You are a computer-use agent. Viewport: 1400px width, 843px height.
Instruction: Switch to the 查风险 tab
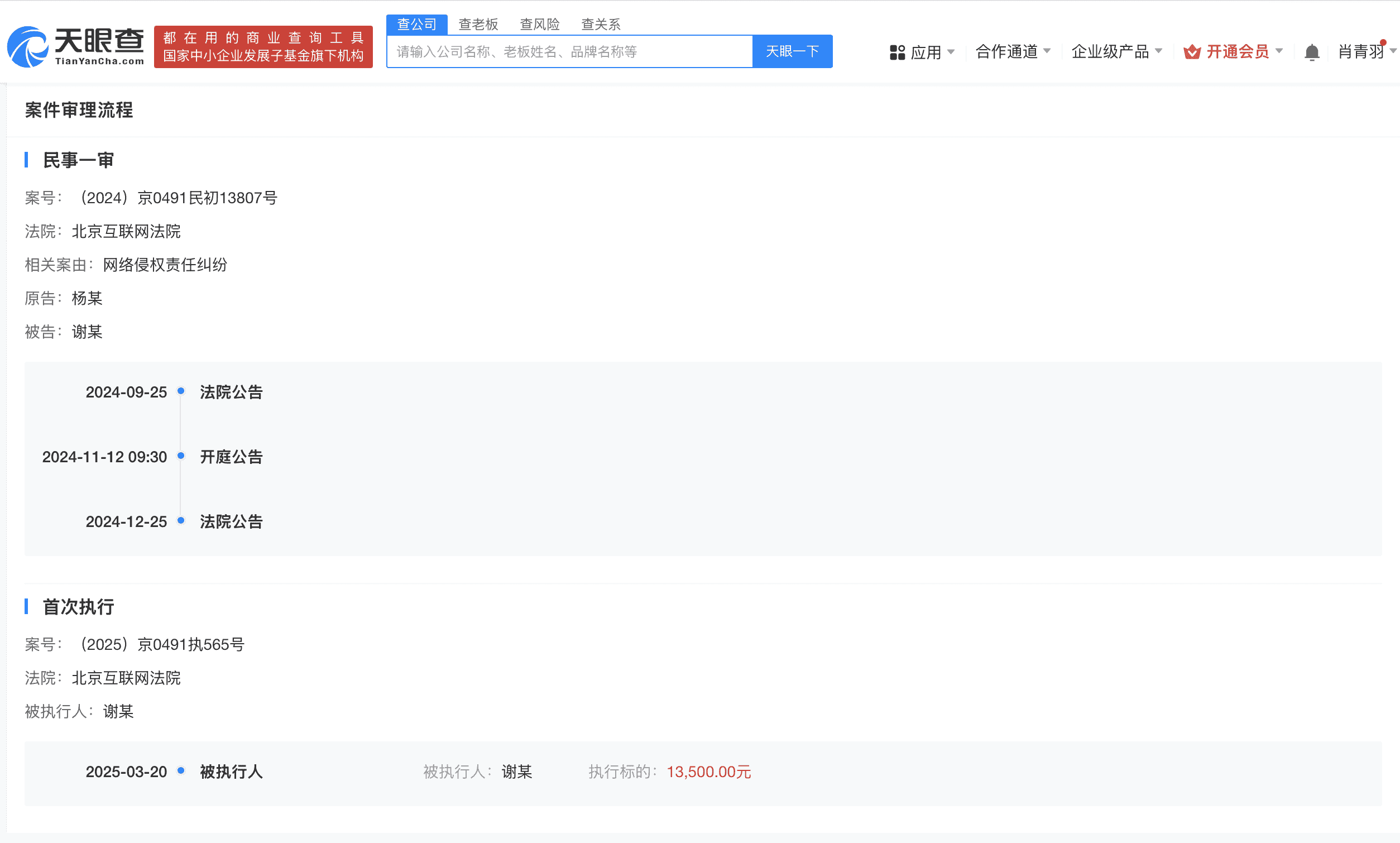[539, 24]
